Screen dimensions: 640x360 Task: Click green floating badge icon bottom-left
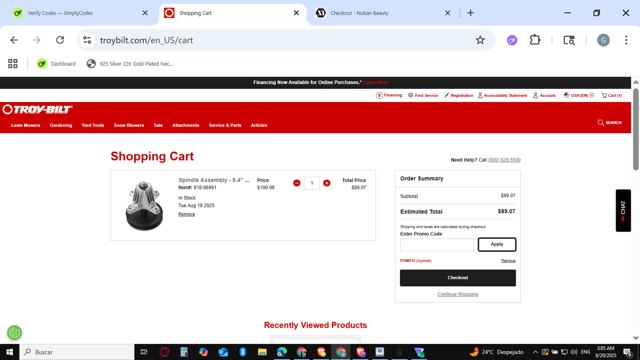14,333
